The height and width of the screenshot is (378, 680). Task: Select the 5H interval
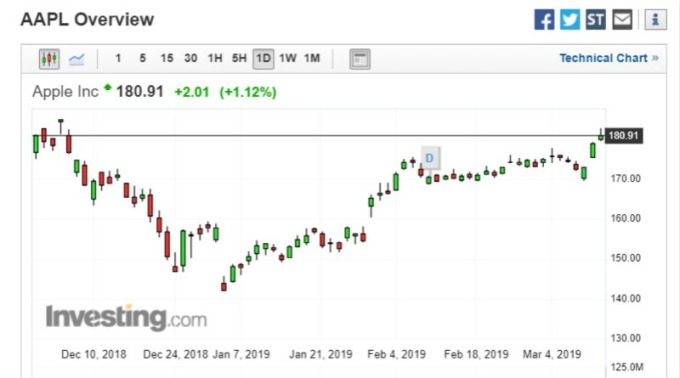[x=239, y=58]
